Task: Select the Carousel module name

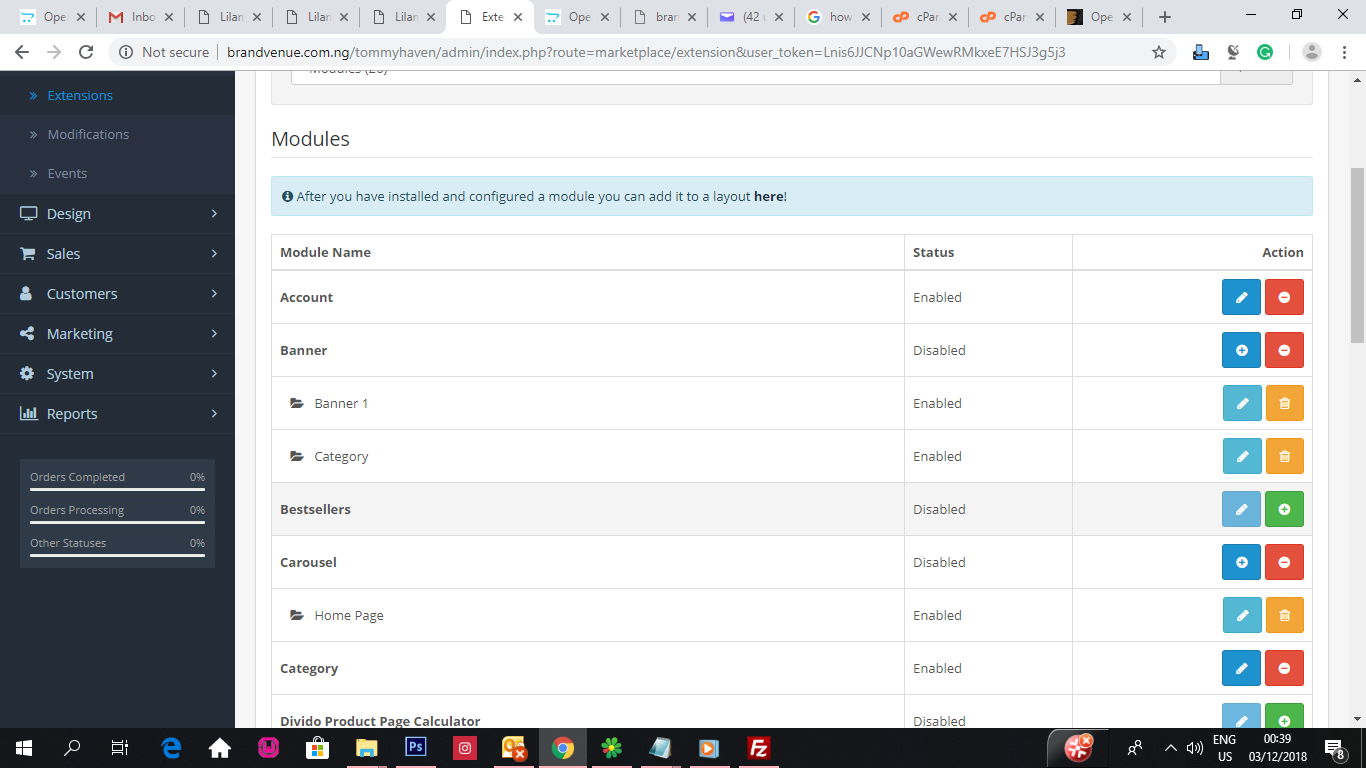Action: [308, 562]
